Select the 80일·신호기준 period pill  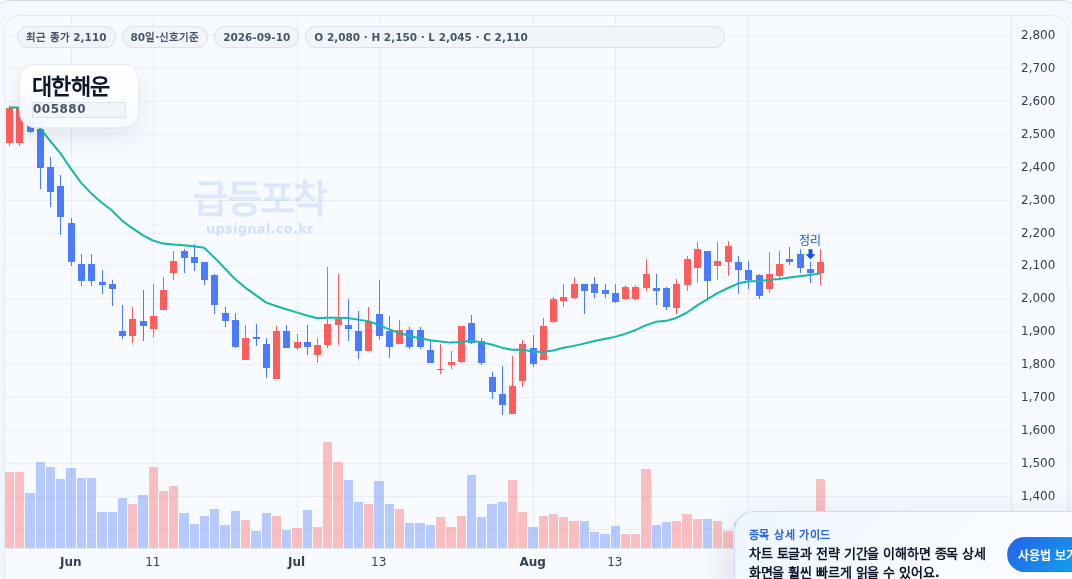click(x=165, y=37)
